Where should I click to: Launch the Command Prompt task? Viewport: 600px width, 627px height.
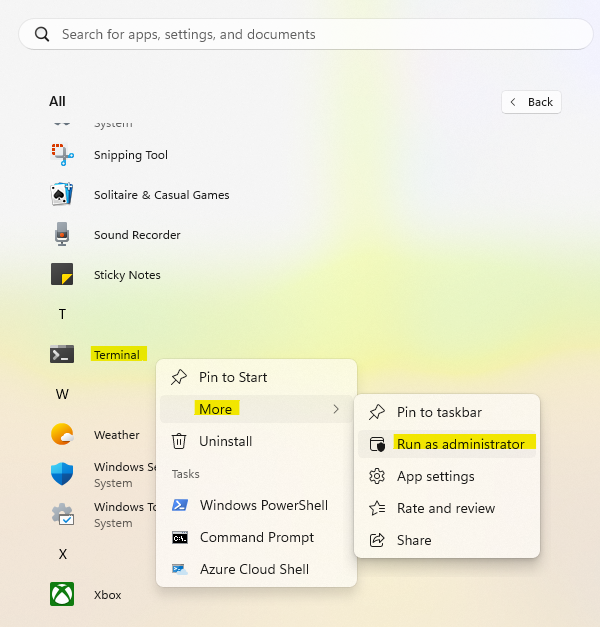point(256,537)
